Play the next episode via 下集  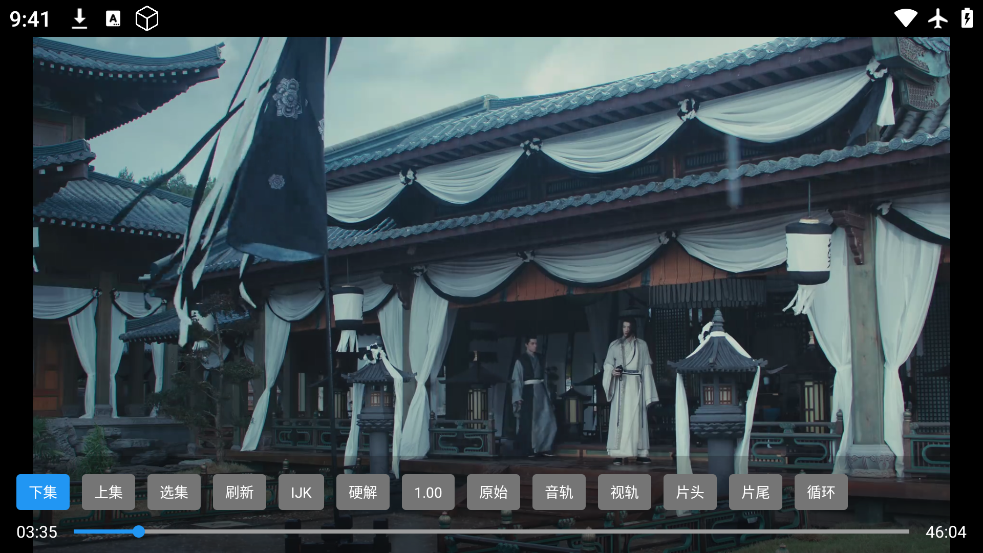[x=43, y=492]
